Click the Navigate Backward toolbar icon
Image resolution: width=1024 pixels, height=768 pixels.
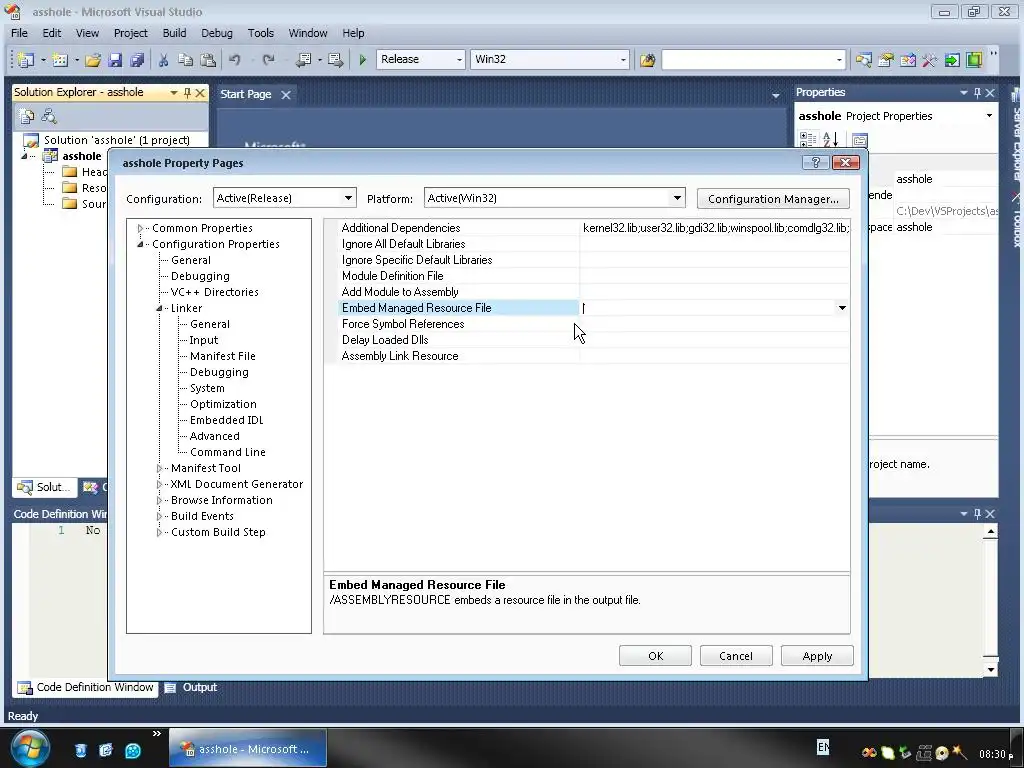[x=304, y=60]
